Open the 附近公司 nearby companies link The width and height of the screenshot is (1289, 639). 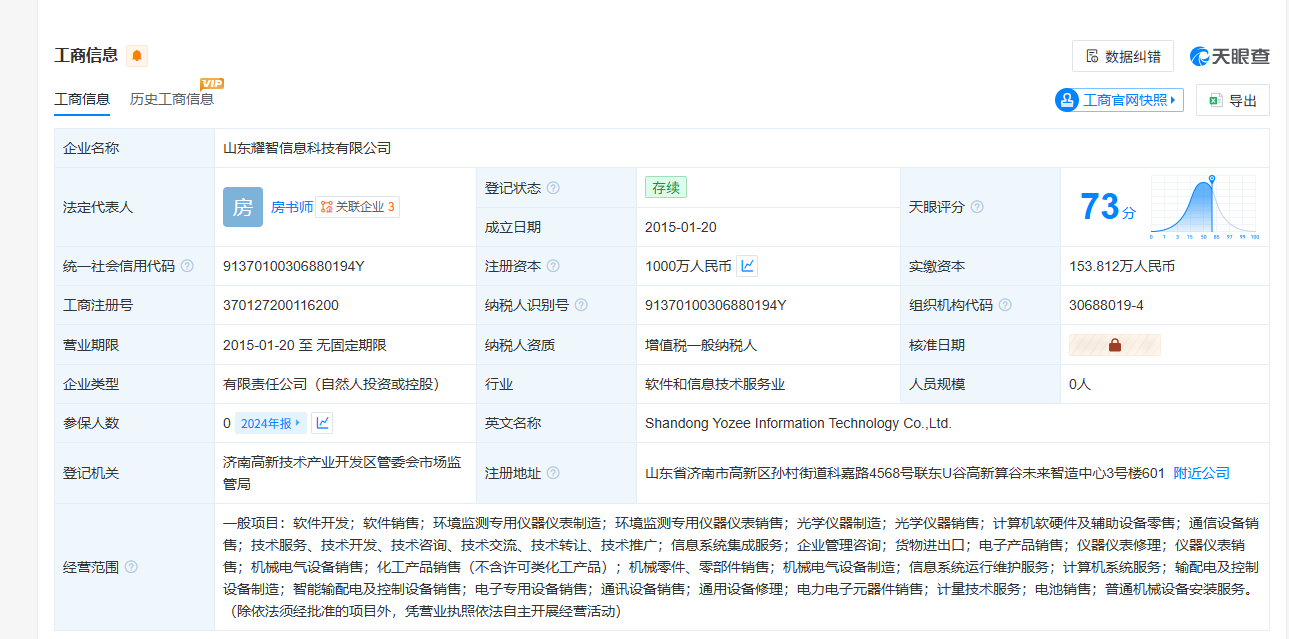coord(1201,473)
